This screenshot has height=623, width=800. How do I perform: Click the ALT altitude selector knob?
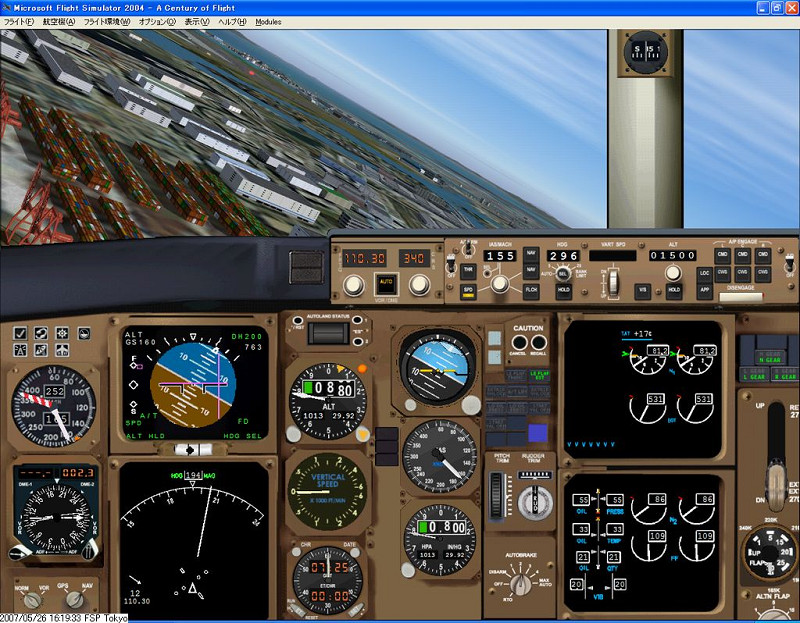673,273
